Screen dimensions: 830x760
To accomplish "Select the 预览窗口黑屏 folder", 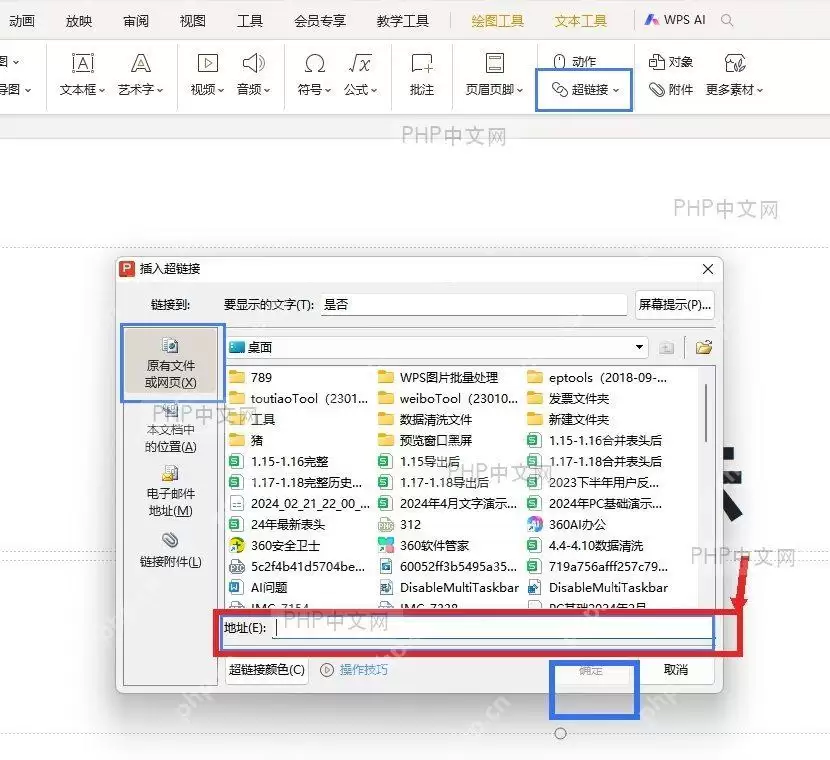I will pyautogui.click(x=425, y=440).
